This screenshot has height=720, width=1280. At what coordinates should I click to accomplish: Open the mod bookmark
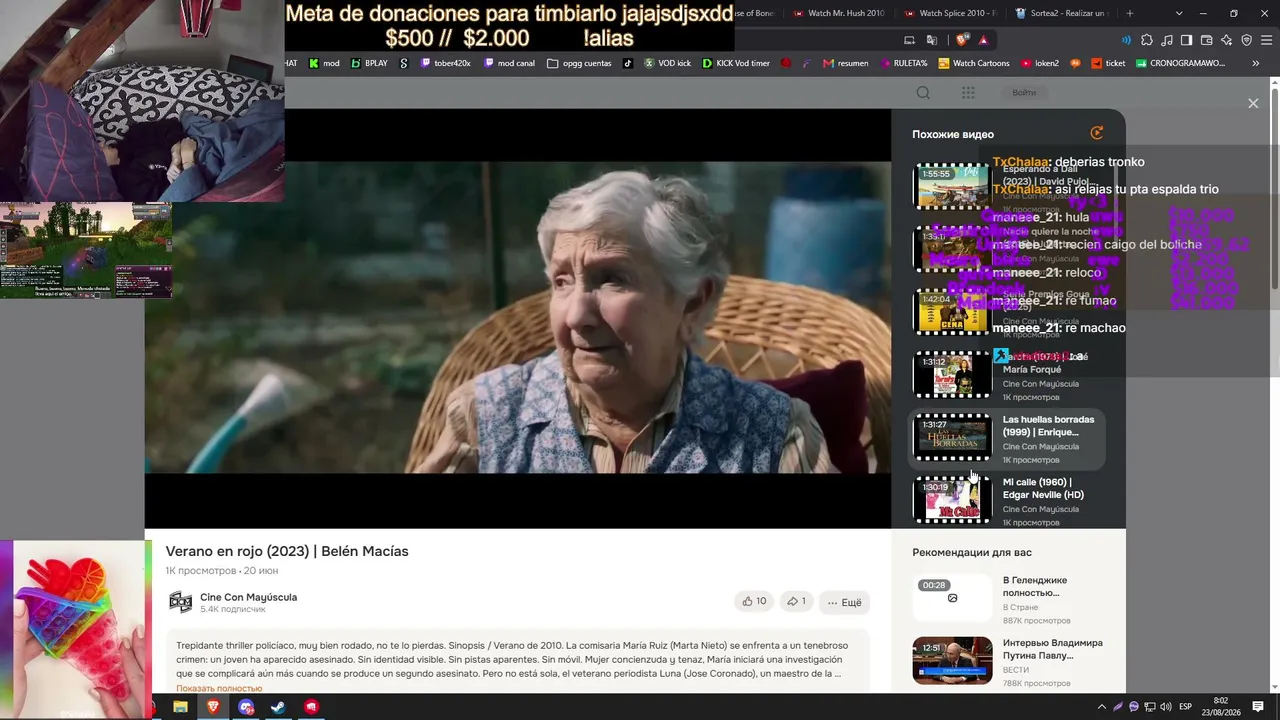[324, 63]
